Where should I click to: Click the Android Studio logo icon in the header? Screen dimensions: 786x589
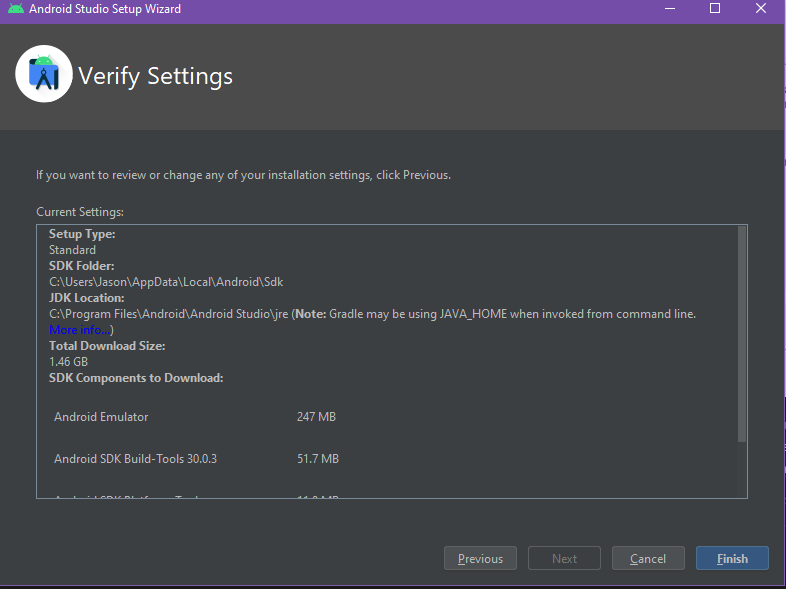tap(44, 74)
